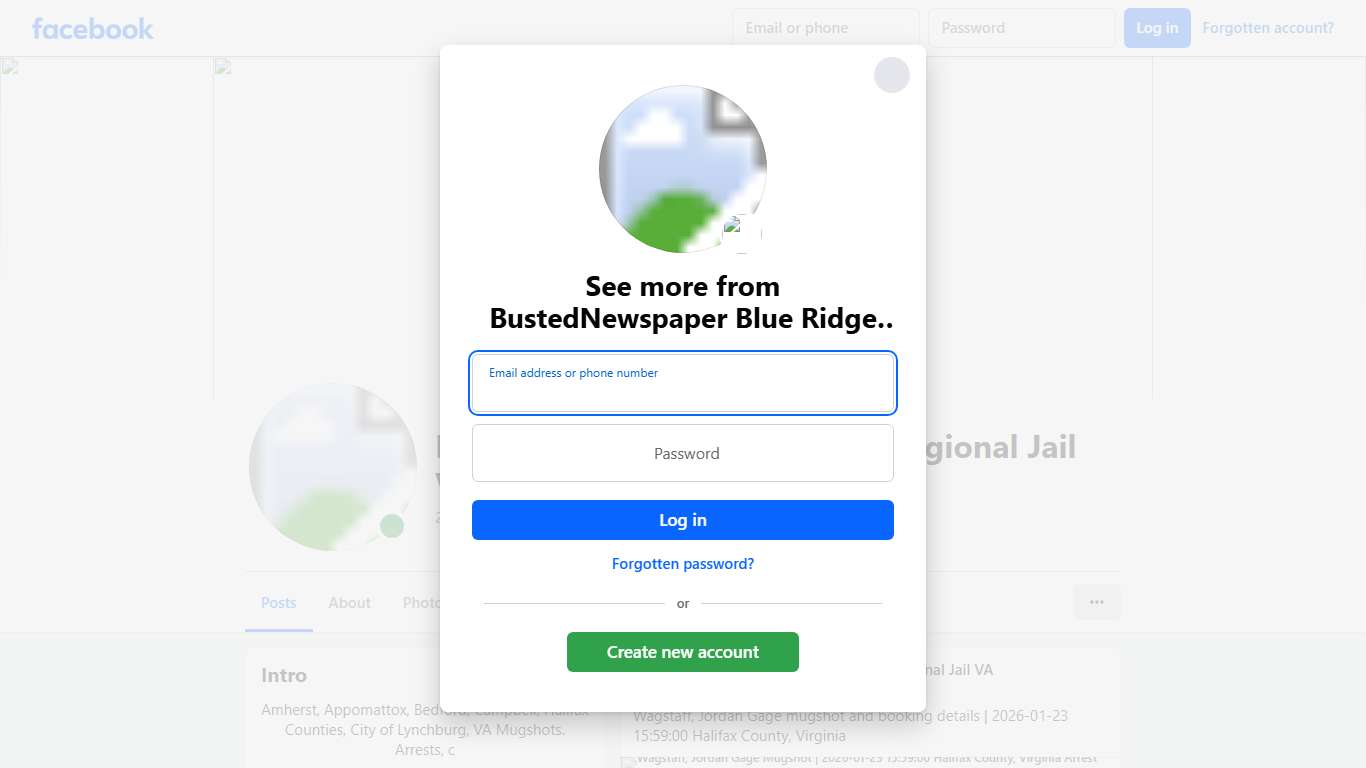The height and width of the screenshot is (768, 1366).
Task: Click small badge icon beside popup avatar
Action: tap(741, 233)
